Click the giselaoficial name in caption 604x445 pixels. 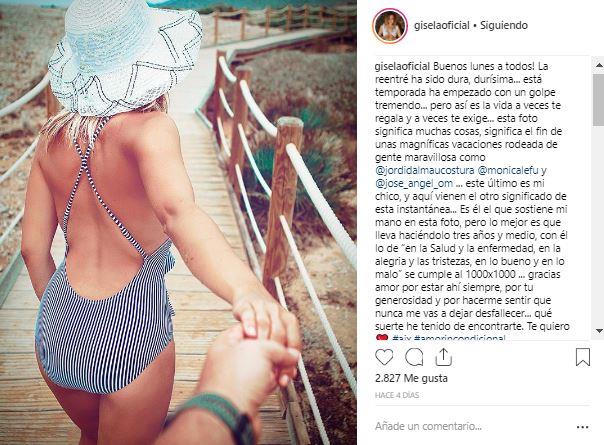point(402,66)
